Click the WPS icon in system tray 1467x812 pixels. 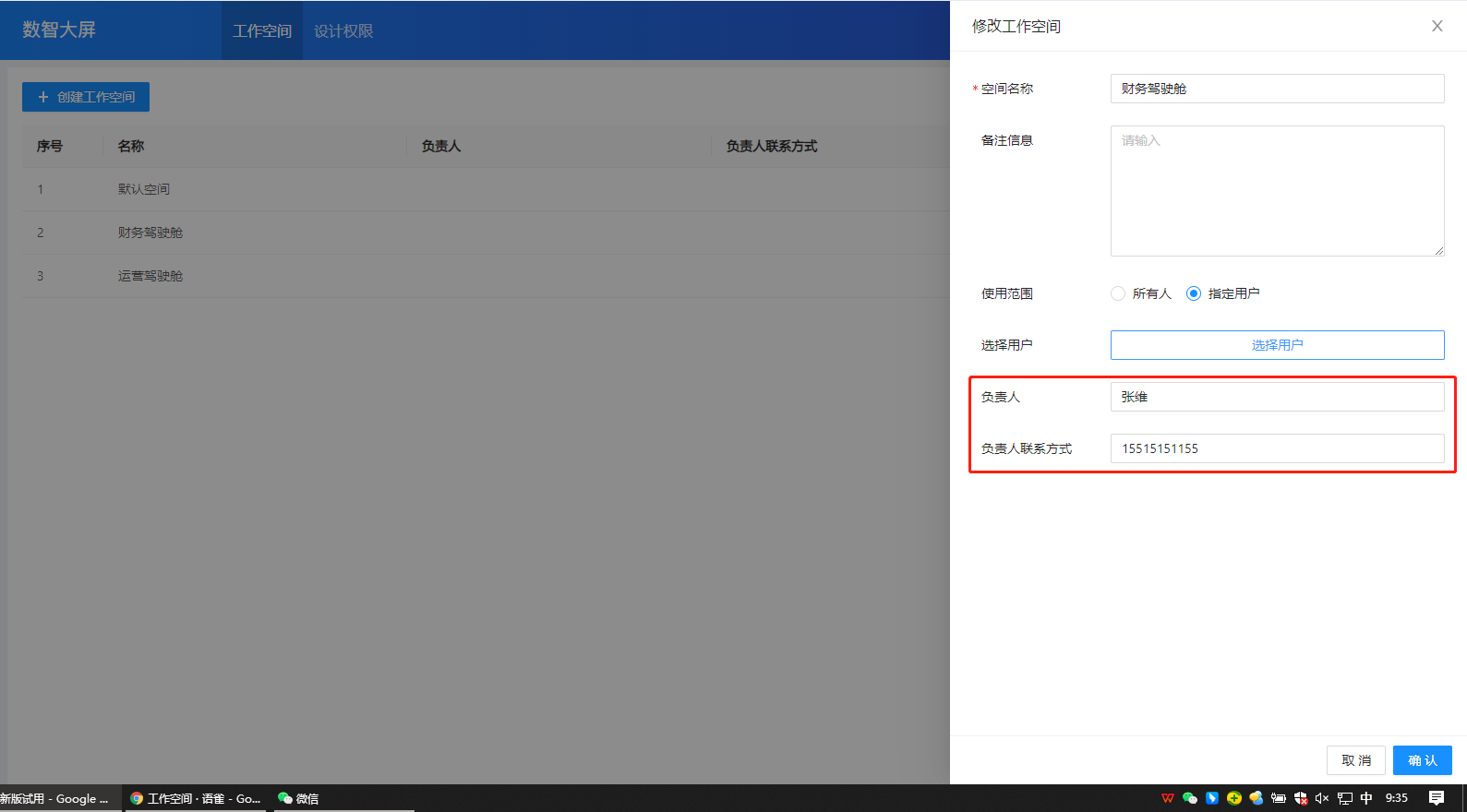(x=1167, y=798)
